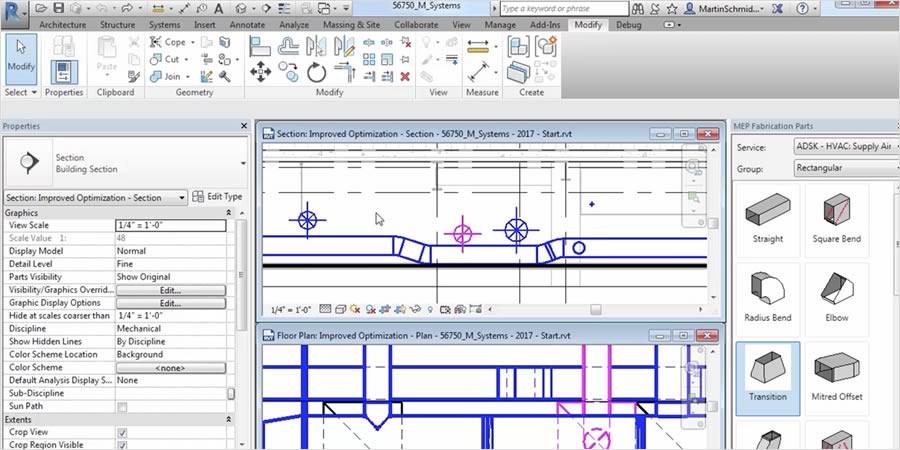900x450 pixels.
Task: Toggle Sun Path in view control bar
Action: 355,309
